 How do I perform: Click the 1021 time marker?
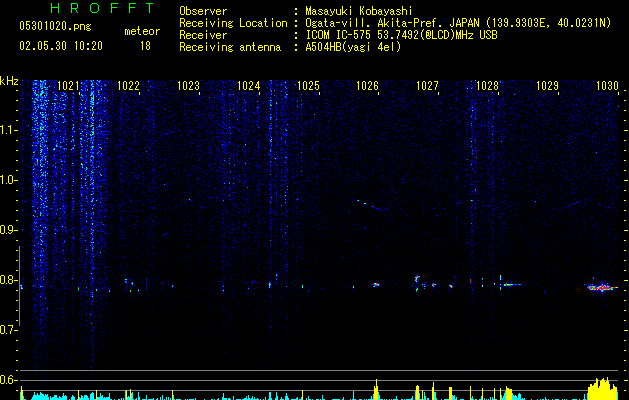68,86
